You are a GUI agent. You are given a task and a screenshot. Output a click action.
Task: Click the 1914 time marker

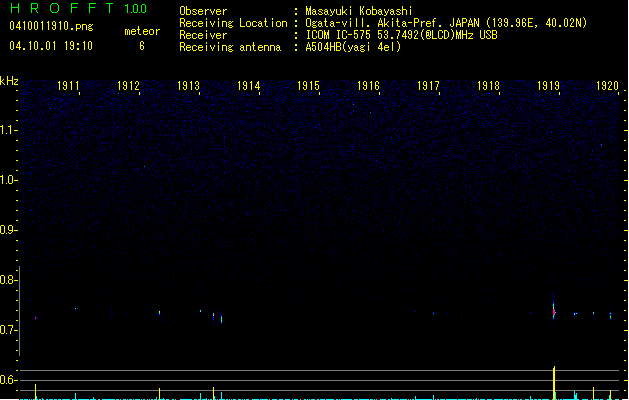click(248, 86)
